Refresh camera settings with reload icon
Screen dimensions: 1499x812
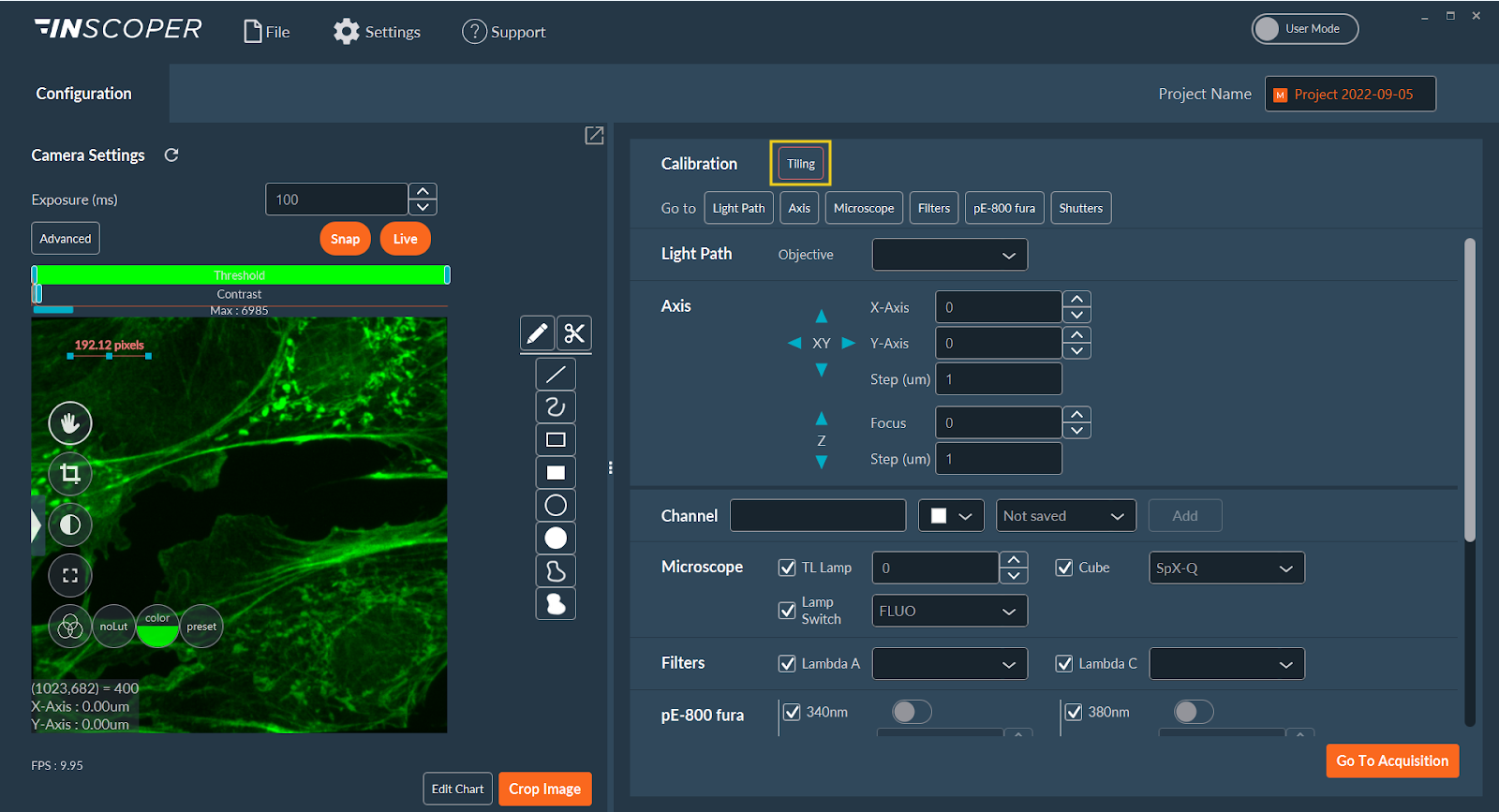[171, 155]
